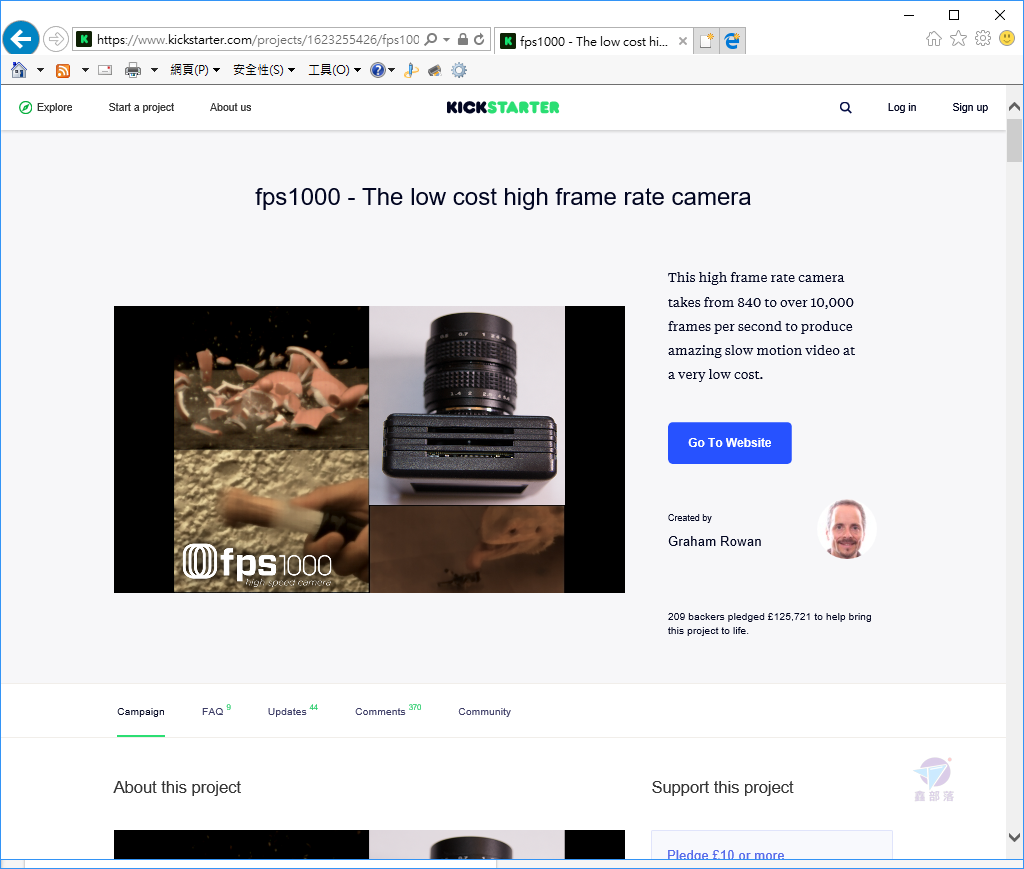Click the vertical scrollbar thumb

tap(1014, 140)
